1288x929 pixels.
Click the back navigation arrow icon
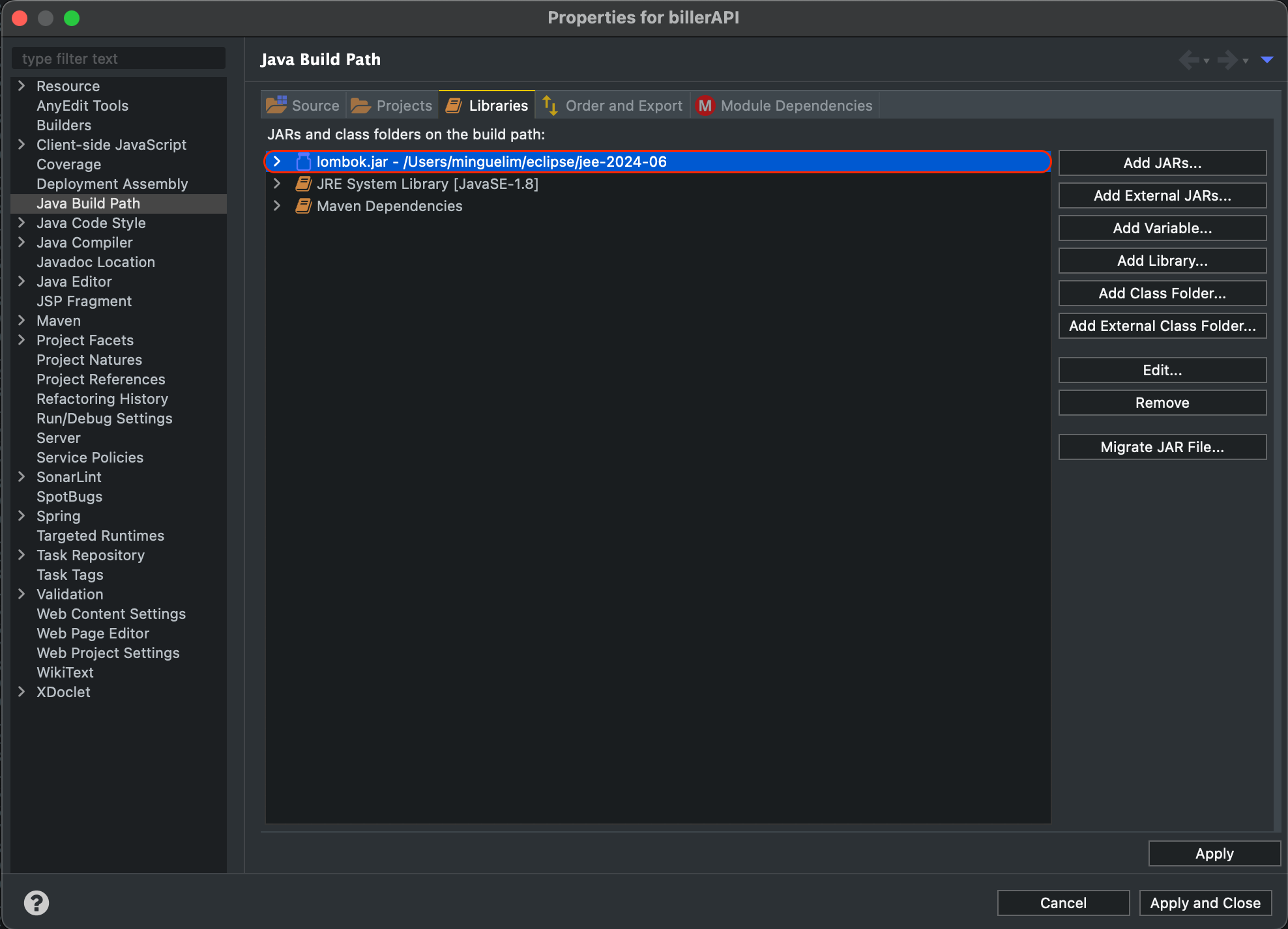coord(1189,60)
